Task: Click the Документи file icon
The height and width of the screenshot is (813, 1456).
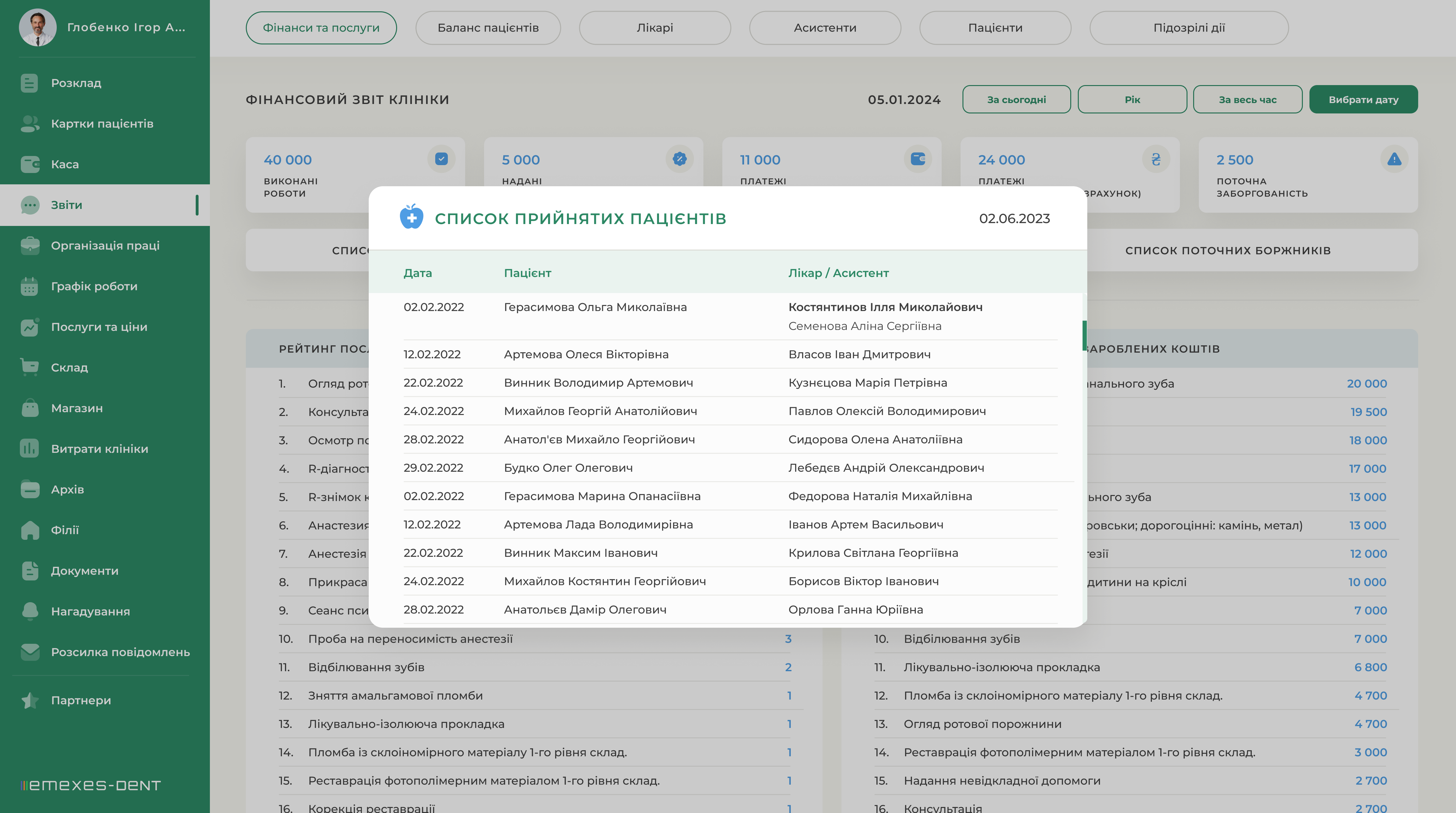Action: (x=29, y=571)
